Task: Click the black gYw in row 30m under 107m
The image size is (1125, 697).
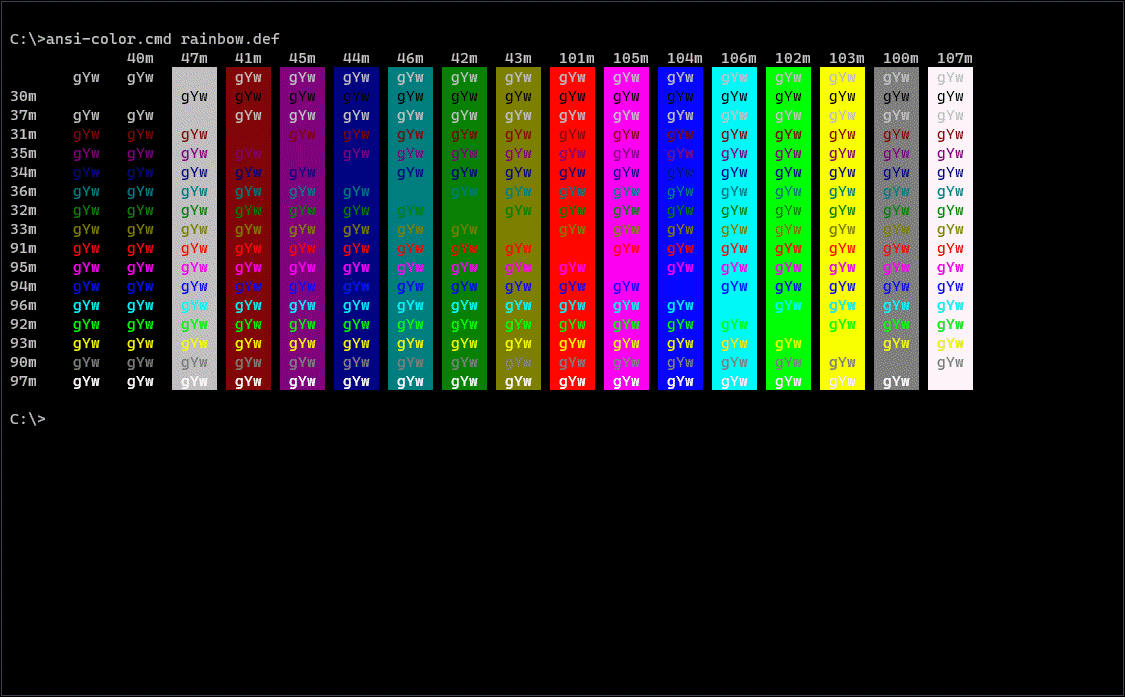Action: click(x=951, y=97)
